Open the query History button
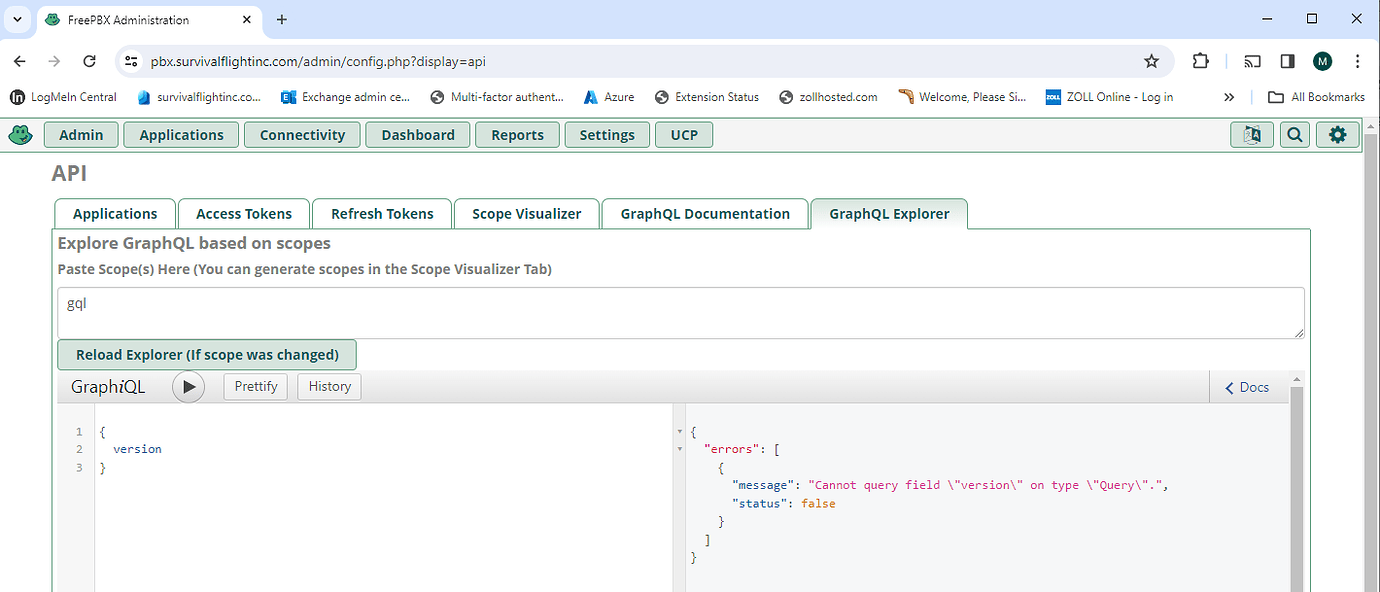The image size is (1380, 592). point(329,386)
